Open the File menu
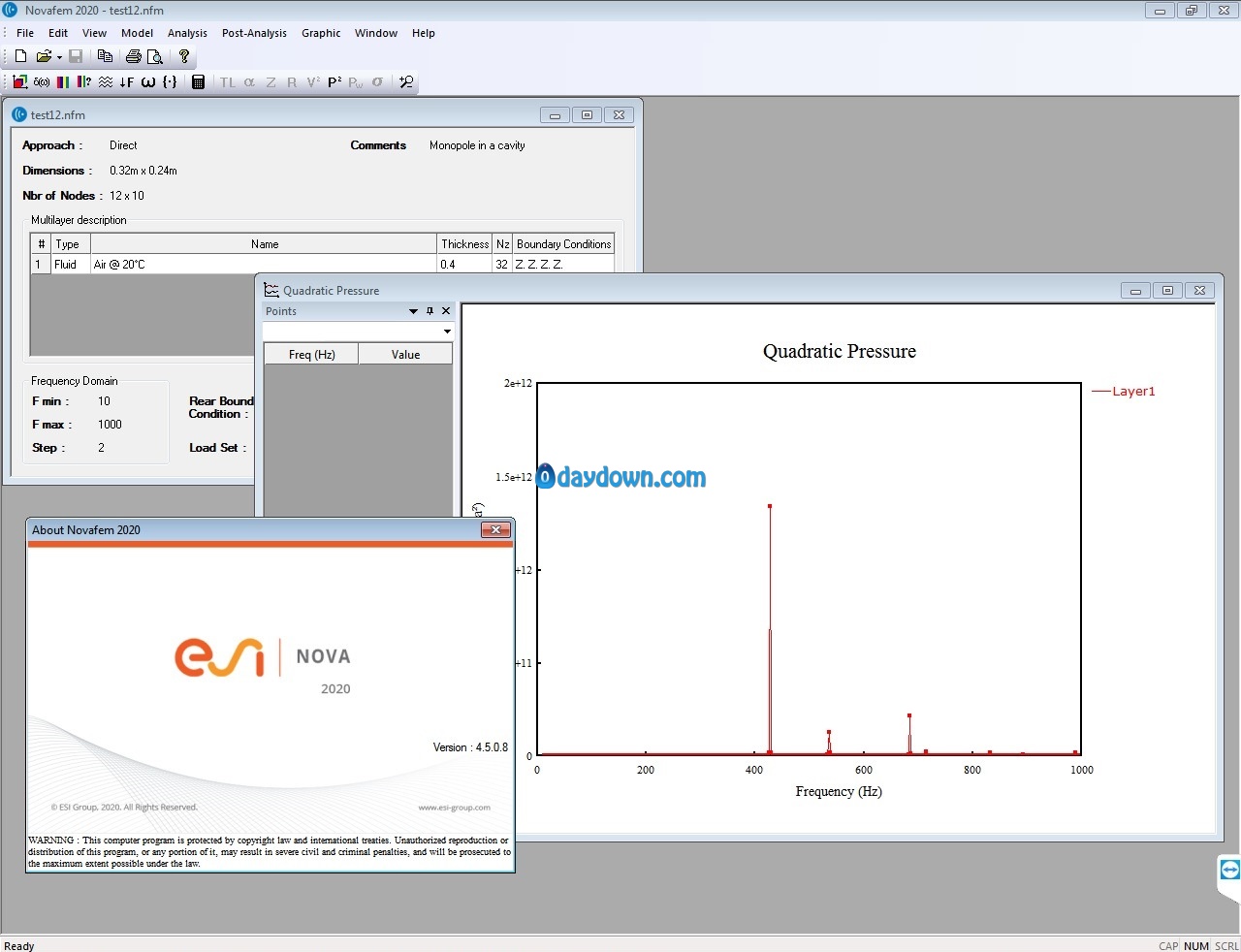Viewport: 1241px width, 952px height. (25, 33)
